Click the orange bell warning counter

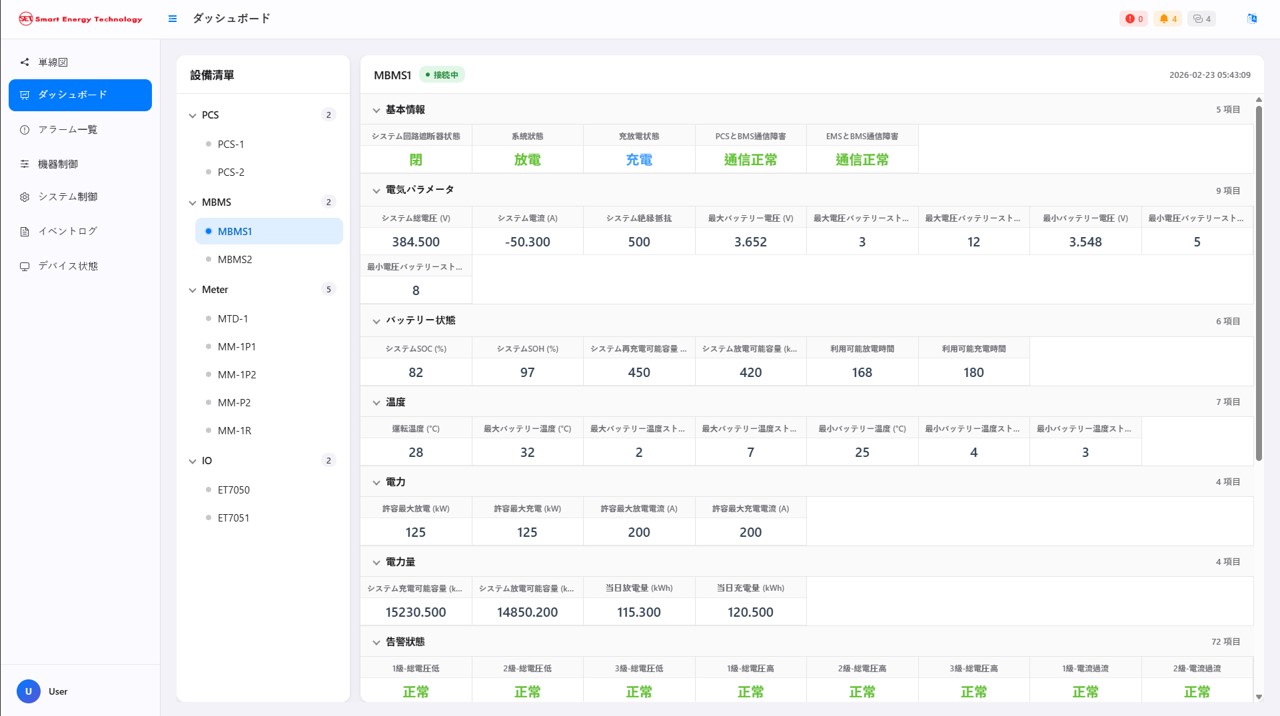(1167, 19)
